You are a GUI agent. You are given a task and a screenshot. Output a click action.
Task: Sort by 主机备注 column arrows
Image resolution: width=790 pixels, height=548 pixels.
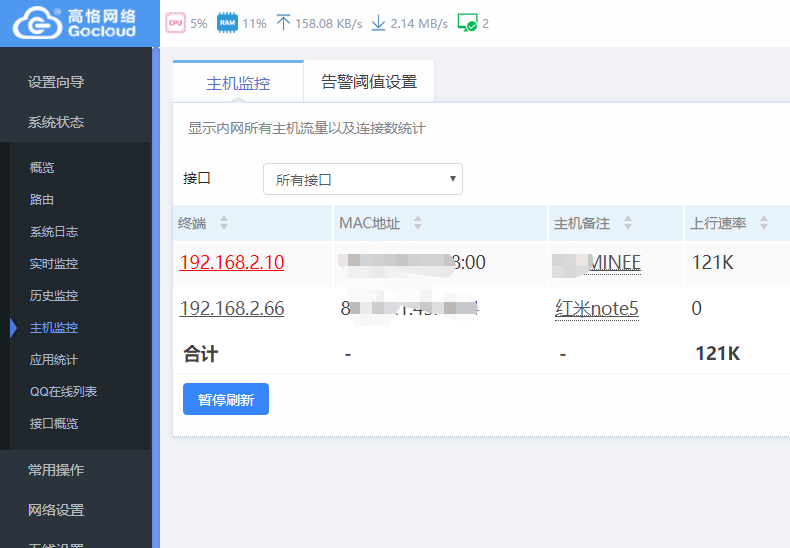(628, 223)
